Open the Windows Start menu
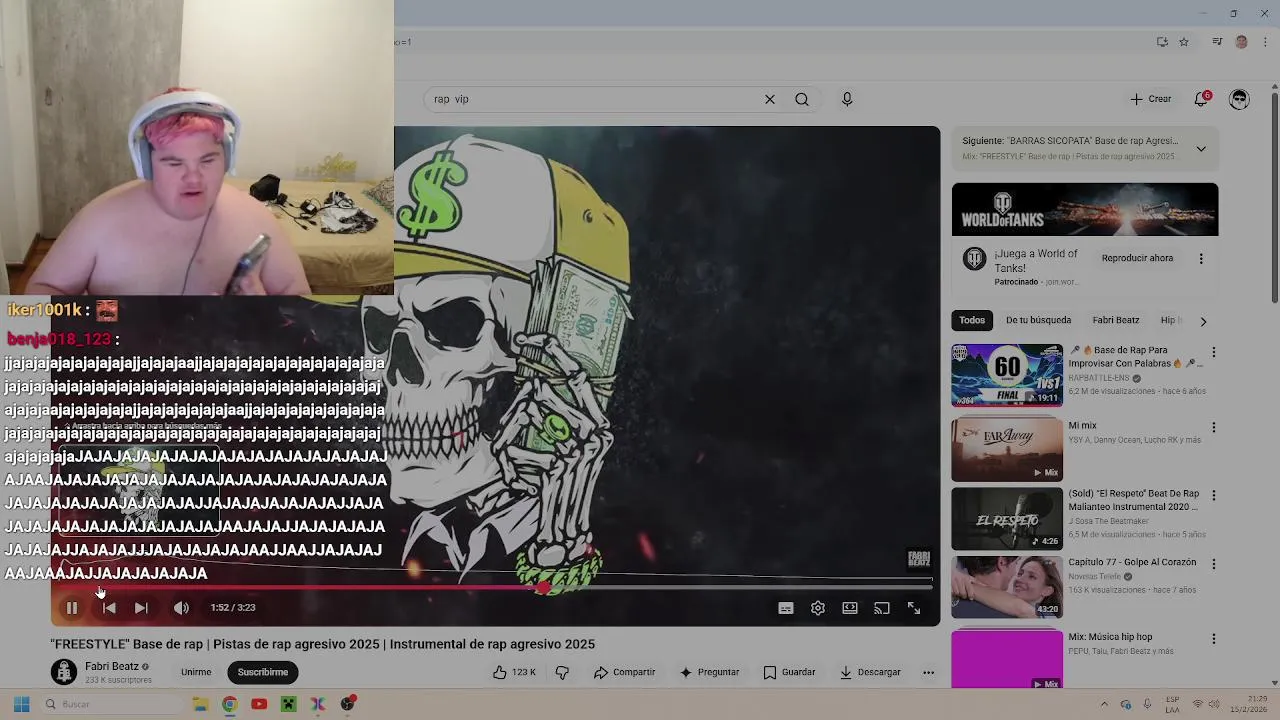1280x720 pixels. [21, 704]
